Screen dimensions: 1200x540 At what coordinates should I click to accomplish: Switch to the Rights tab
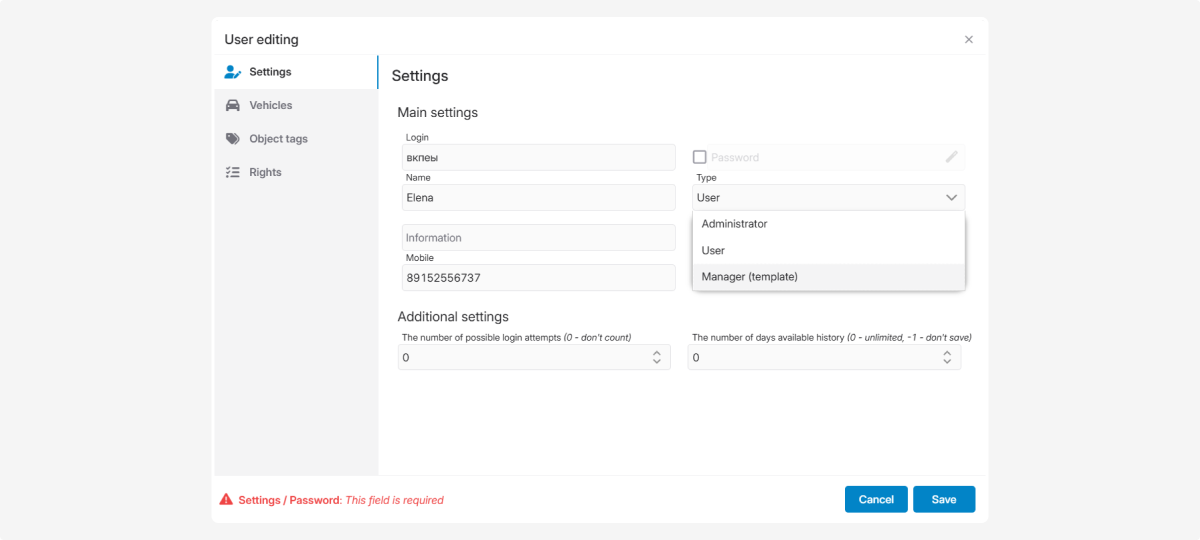coord(265,172)
